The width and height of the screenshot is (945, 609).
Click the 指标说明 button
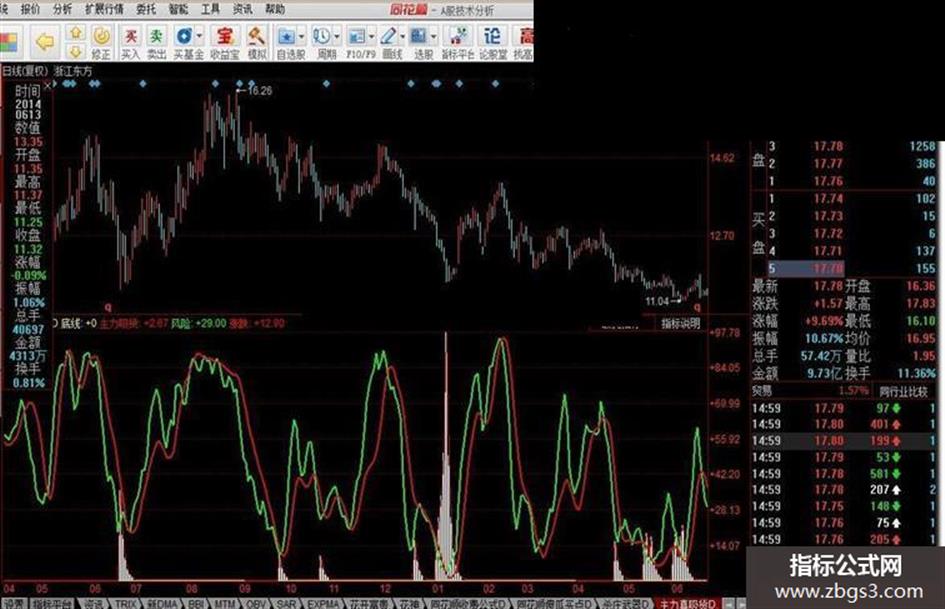(x=680, y=324)
